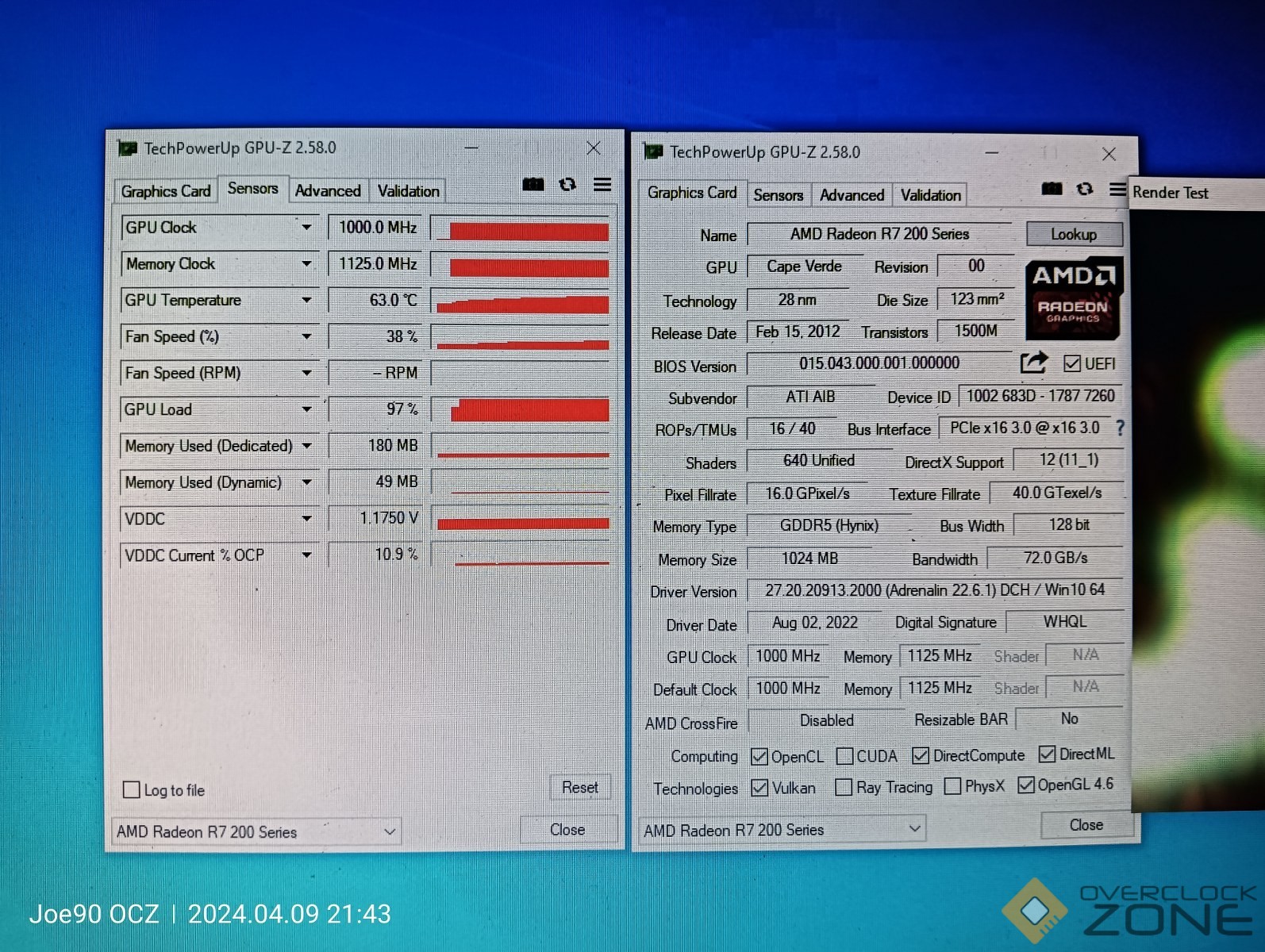Image resolution: width=1265 pixels, height=952 pixels.
Task: Click the BIOS export share icon
Action: [1033, 363]
